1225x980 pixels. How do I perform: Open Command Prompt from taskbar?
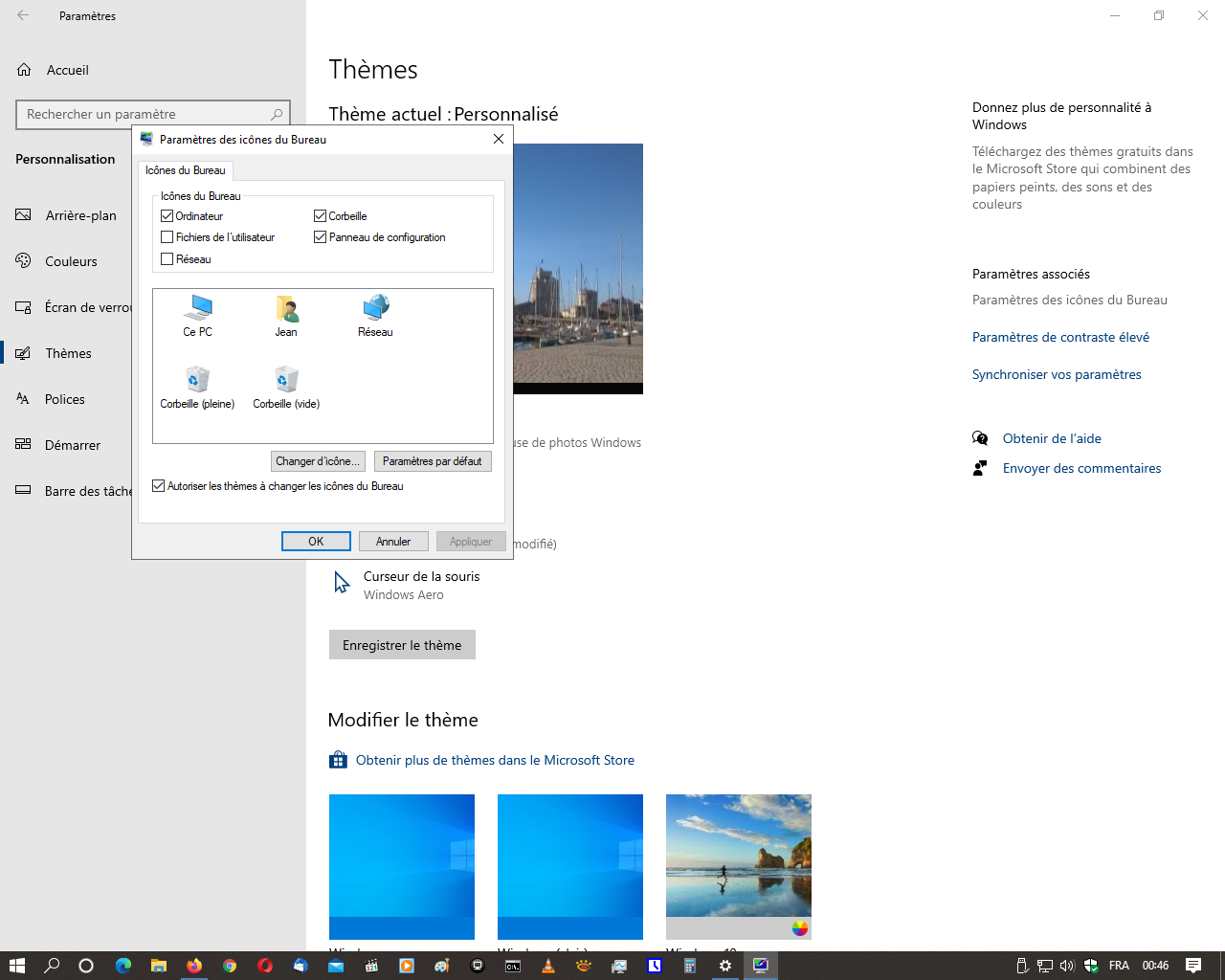[513, 966]
